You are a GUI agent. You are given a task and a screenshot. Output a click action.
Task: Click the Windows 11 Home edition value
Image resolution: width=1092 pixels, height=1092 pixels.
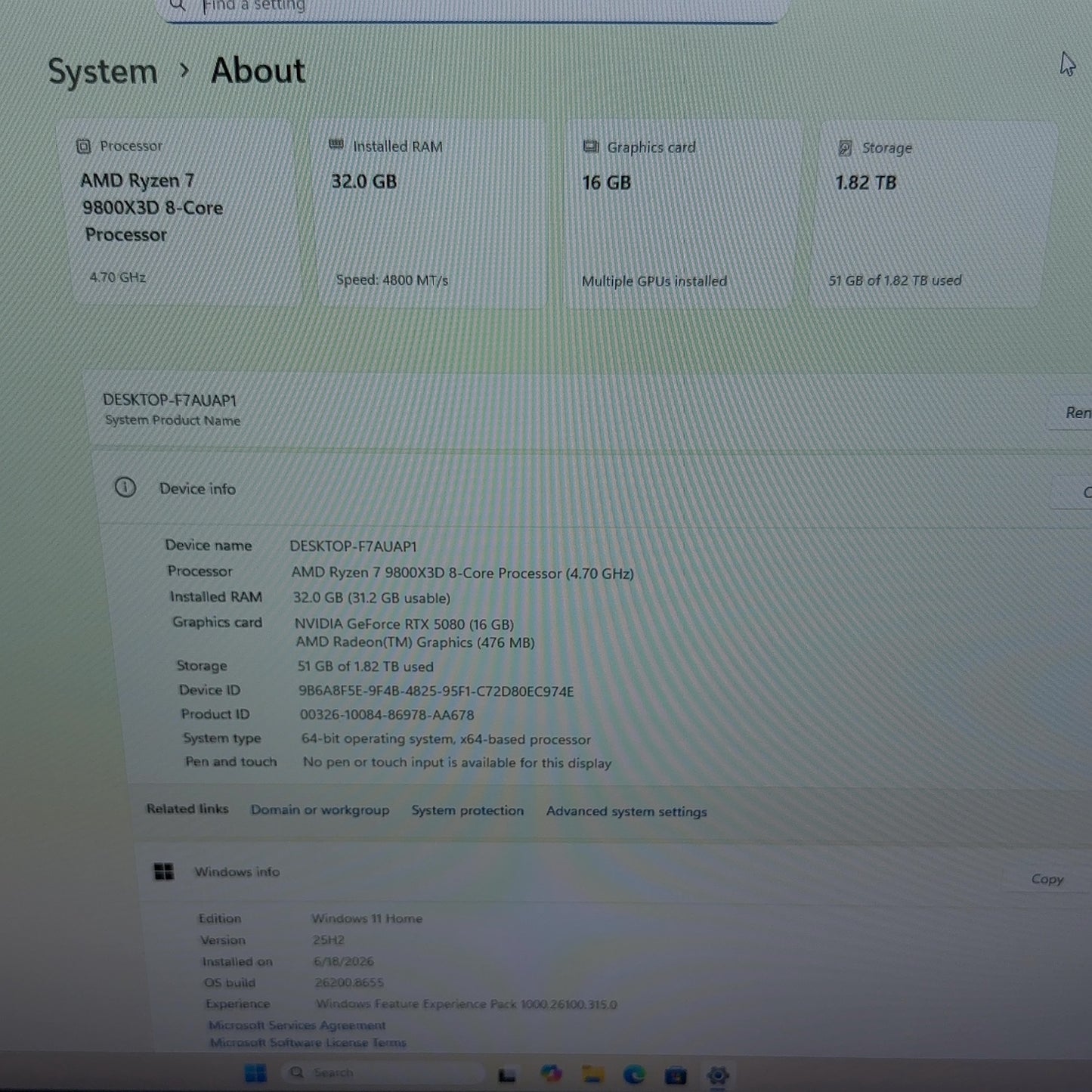[367, 918]
